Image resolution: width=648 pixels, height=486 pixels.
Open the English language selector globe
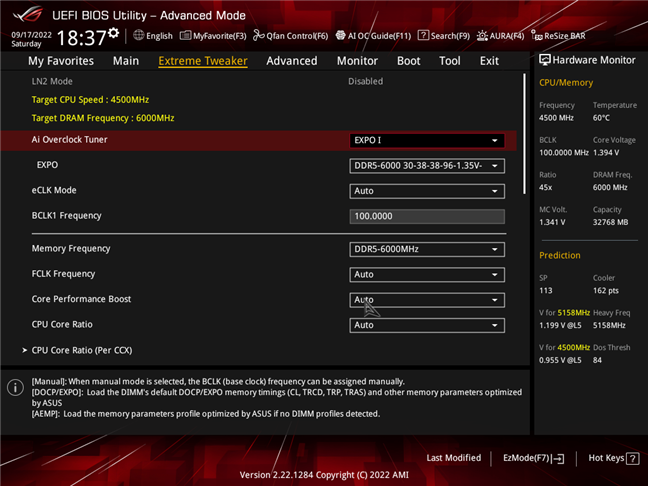(x=139, y=36)
